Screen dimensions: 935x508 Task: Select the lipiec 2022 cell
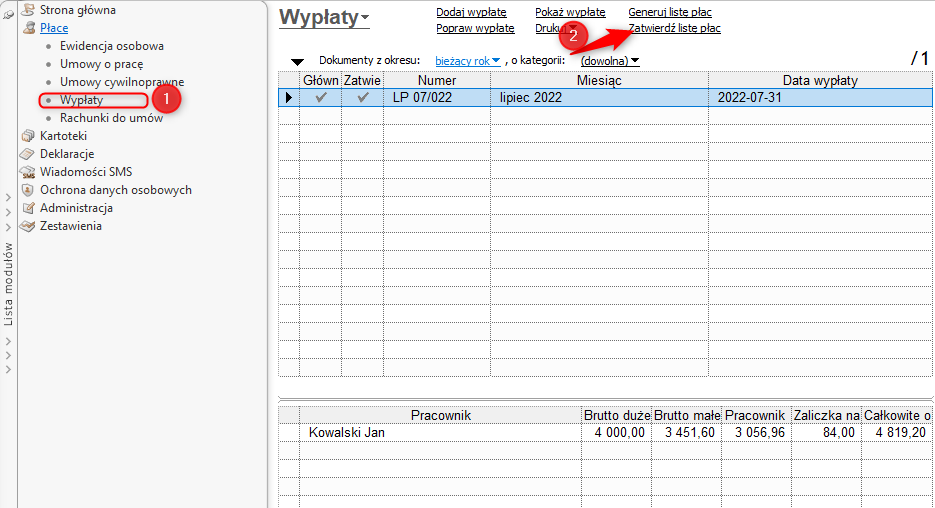[x=599, y=97]
